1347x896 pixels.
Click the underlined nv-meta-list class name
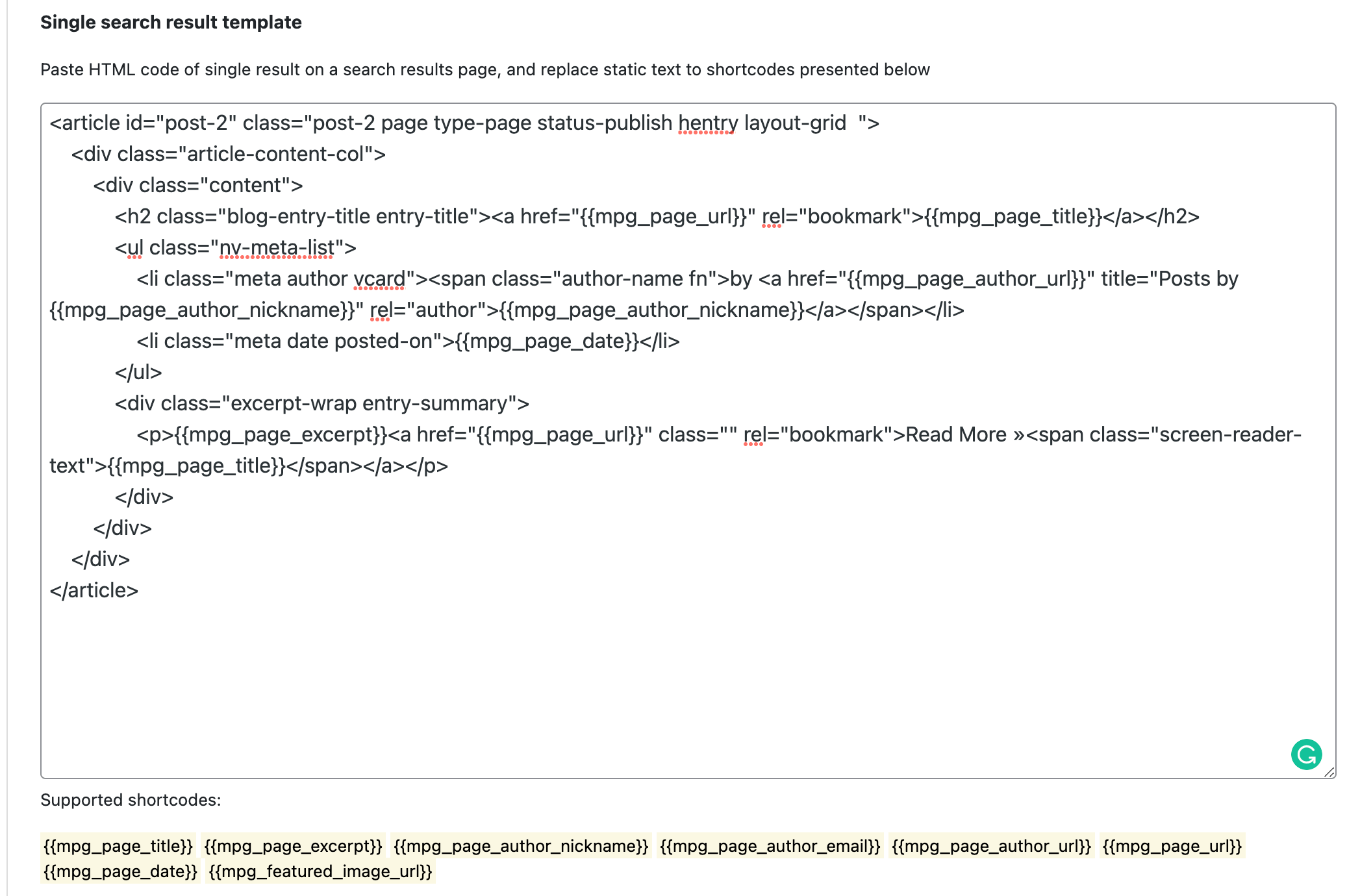277,247
